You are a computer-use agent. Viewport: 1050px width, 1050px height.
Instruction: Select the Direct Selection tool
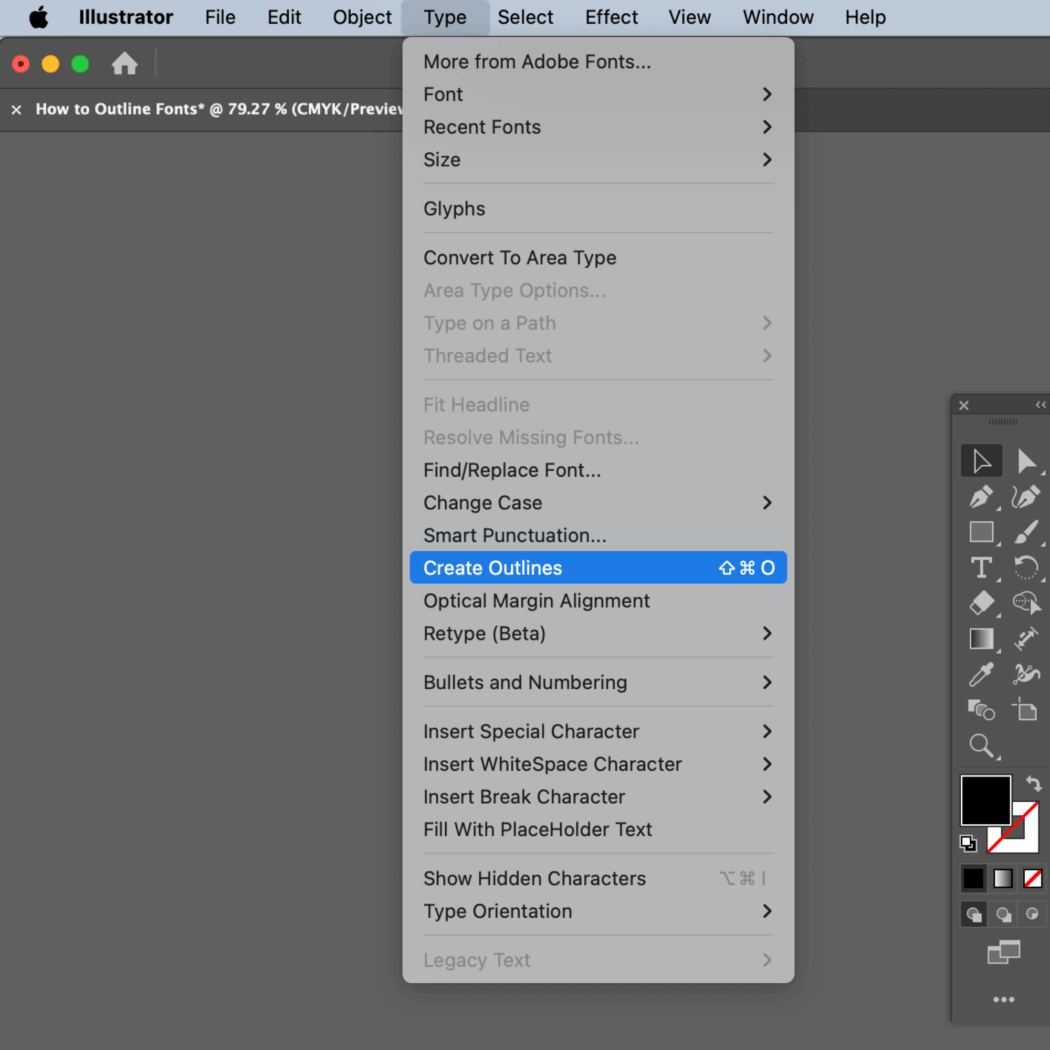(1026, 461)
